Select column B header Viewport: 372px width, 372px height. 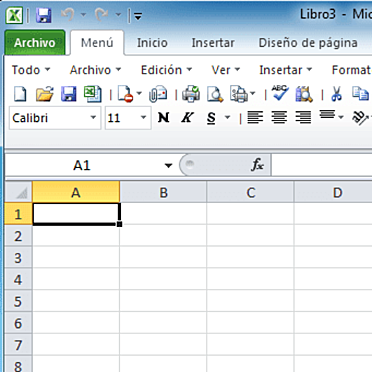click(163, 192)
